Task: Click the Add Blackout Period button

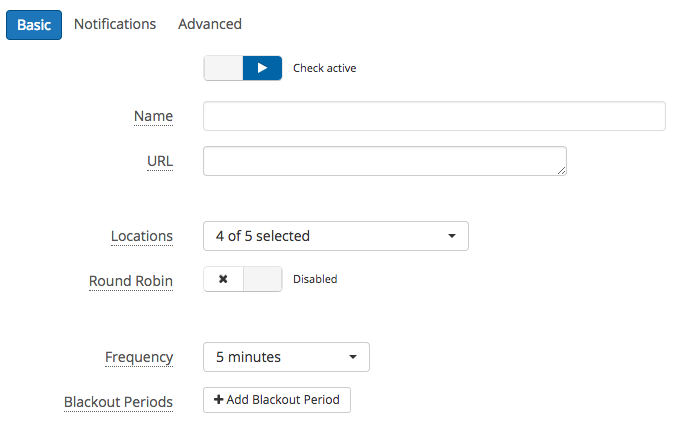Action: coord(277,400)
